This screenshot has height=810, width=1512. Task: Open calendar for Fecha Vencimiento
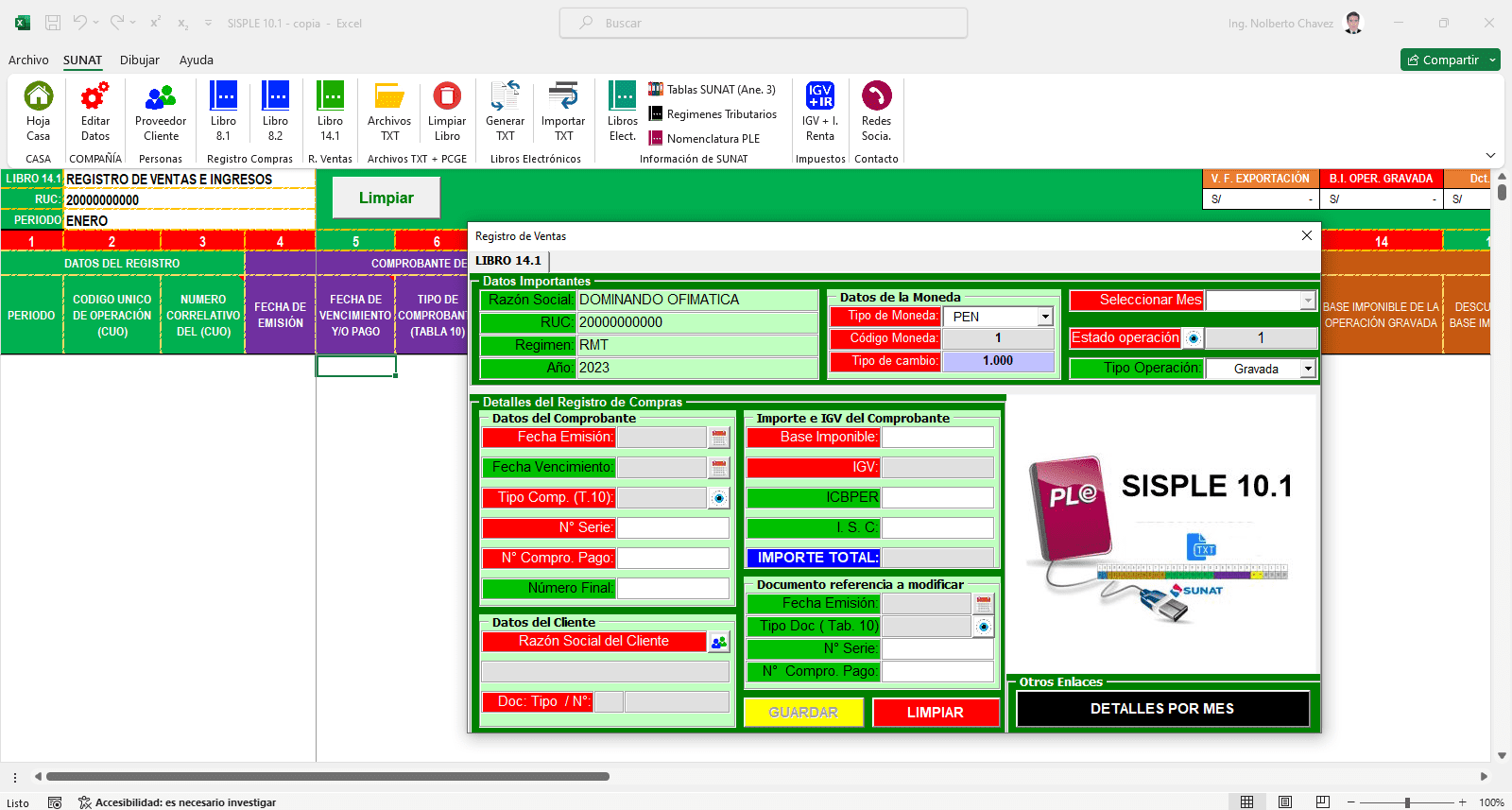[x=719, y=468]
